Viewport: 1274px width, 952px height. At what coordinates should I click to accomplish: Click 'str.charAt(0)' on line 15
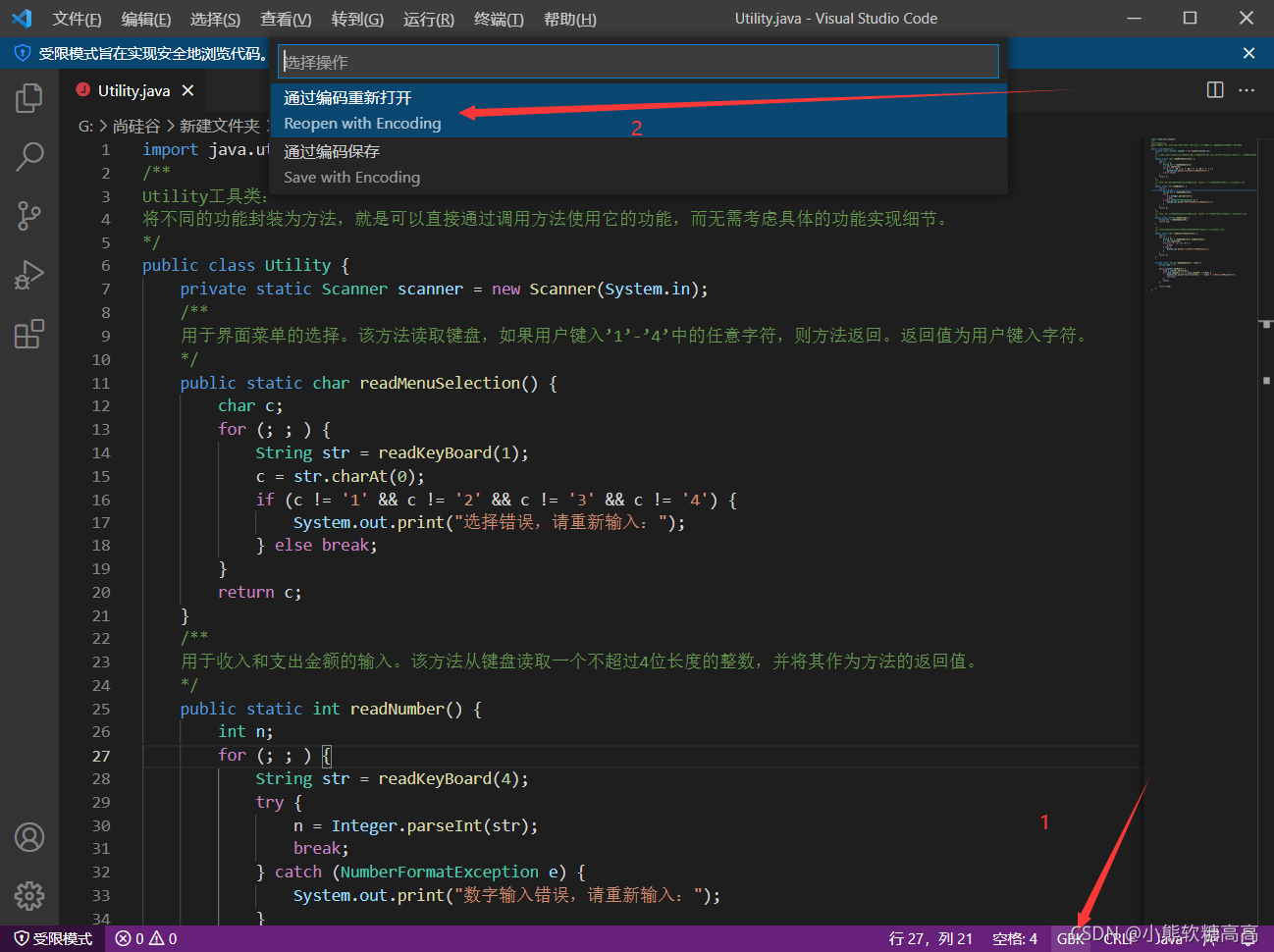(355, 476)
